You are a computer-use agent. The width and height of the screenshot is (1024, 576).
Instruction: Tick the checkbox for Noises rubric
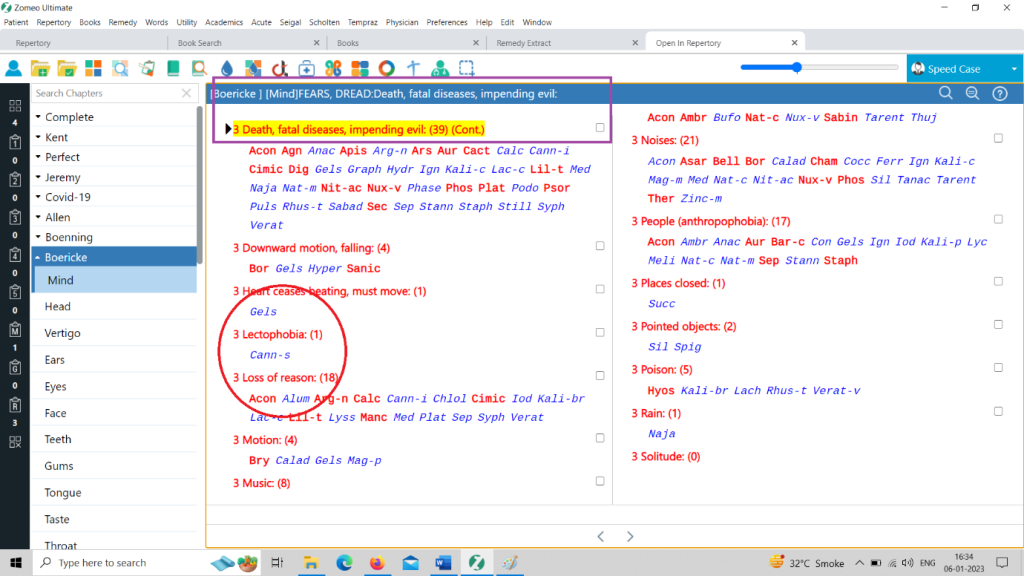pyautogui.click(x=998, y=139)
